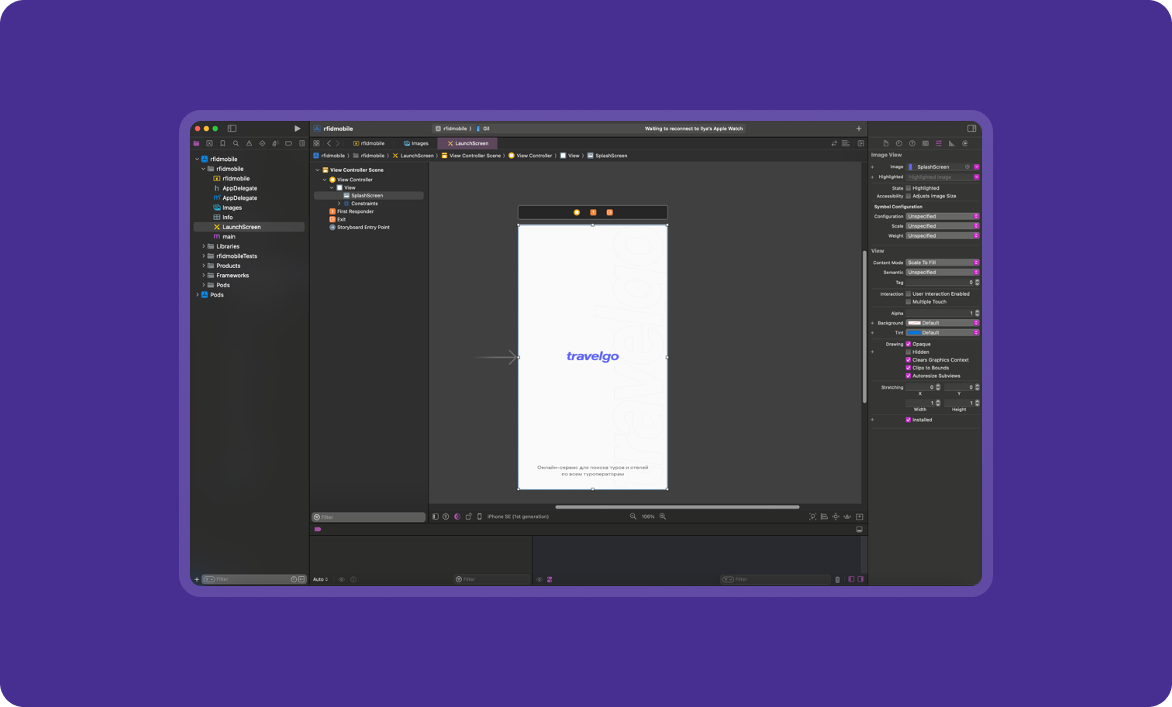Toggle the right inspector panel button
The width and height of the screenshot is (1172, 707).
click(x=971, y=129)
